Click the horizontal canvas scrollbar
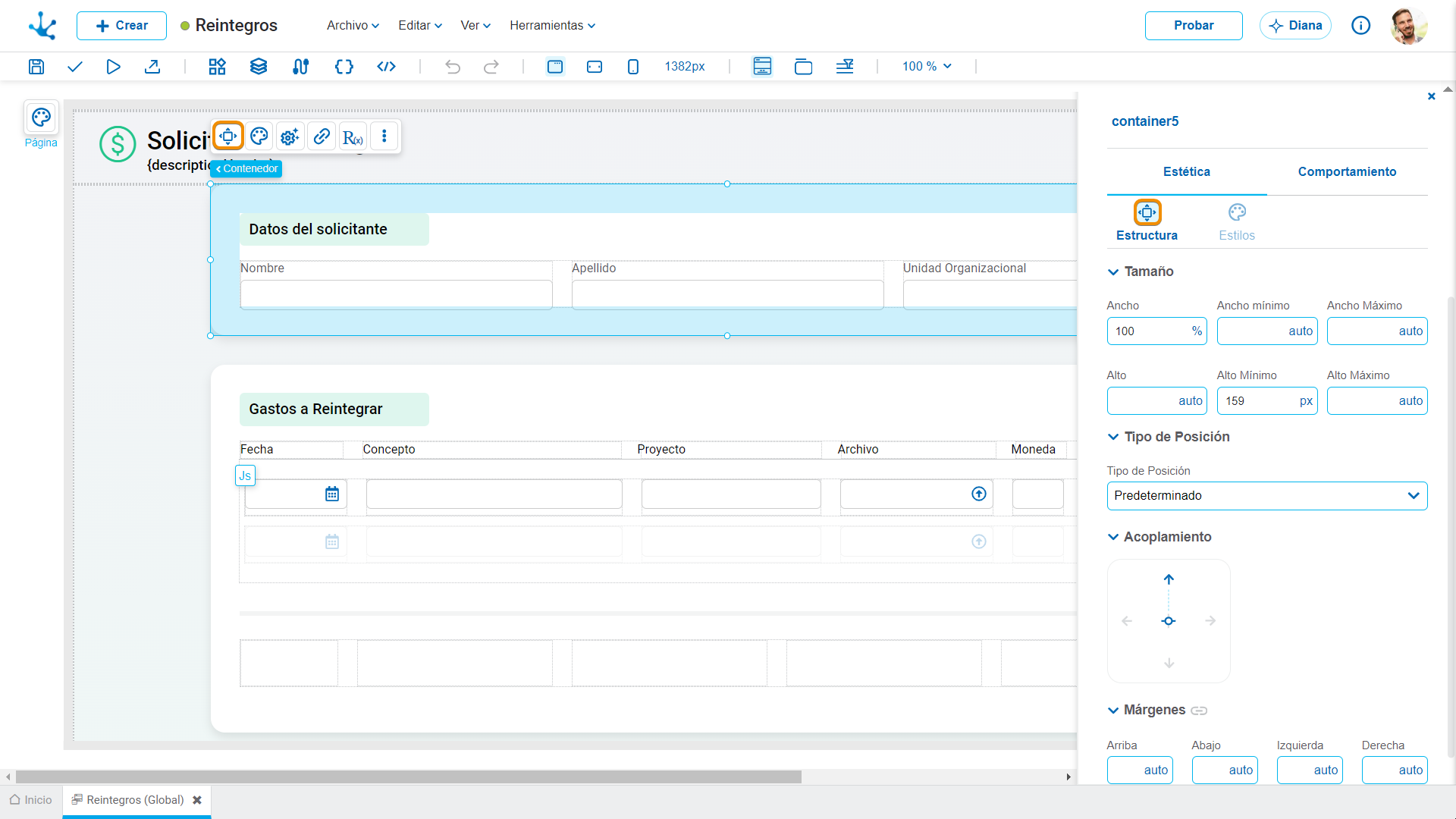 tap(408, 777)
